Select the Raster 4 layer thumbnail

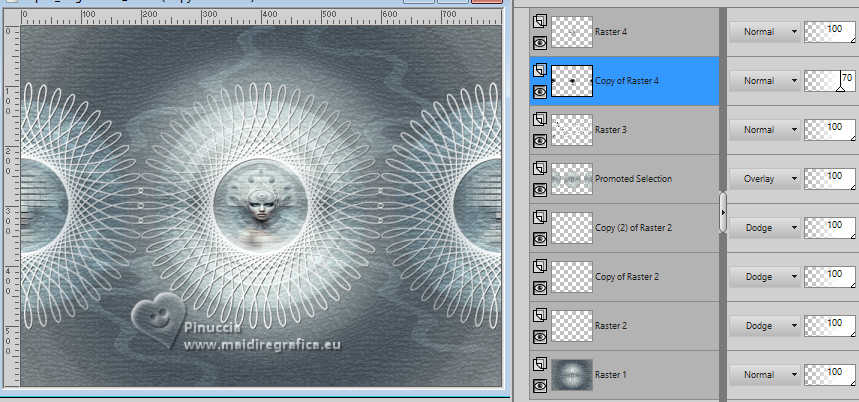click(x=572, y=32)
